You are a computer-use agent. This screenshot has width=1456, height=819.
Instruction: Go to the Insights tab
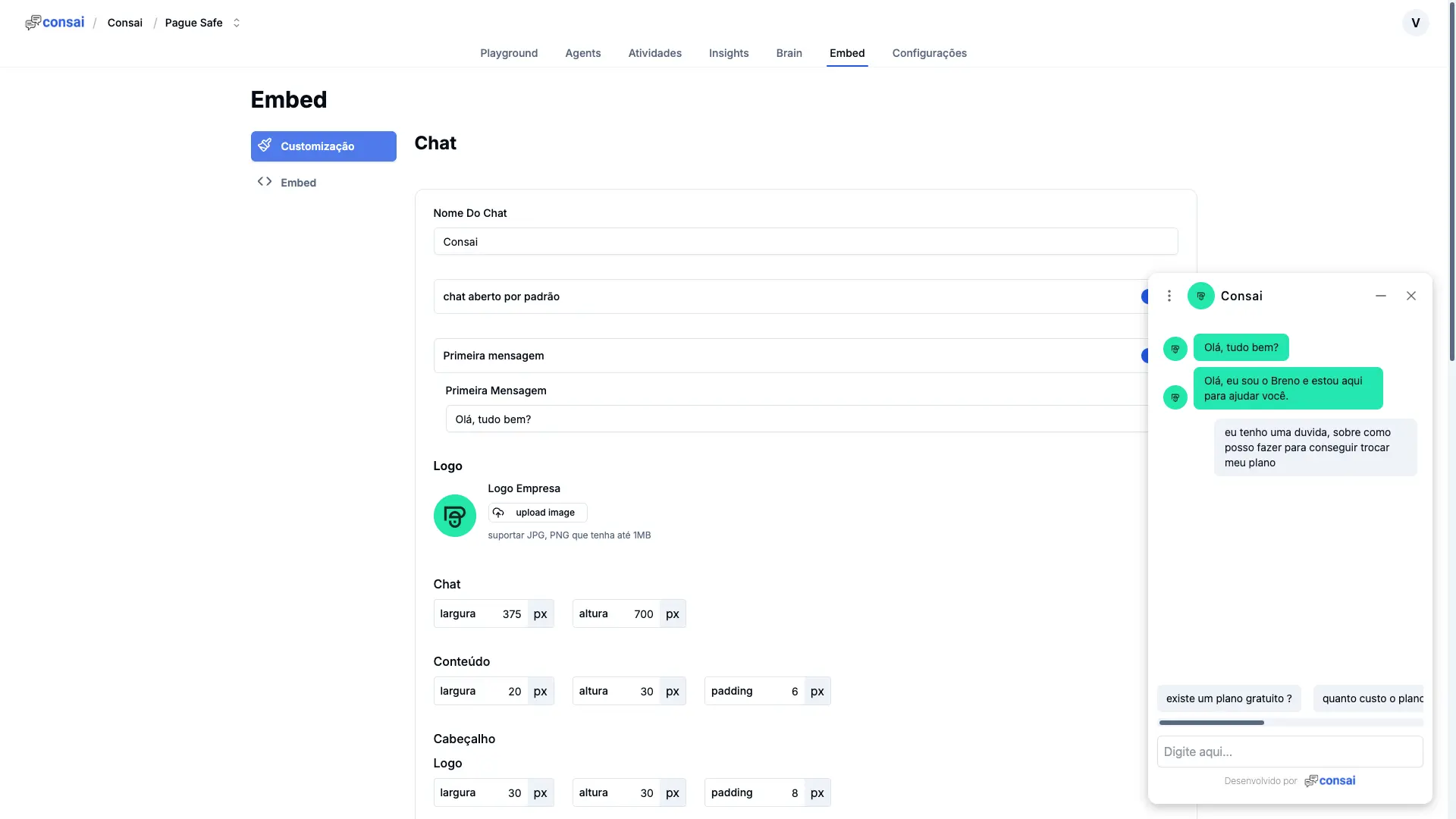click(x=728, y=53)
